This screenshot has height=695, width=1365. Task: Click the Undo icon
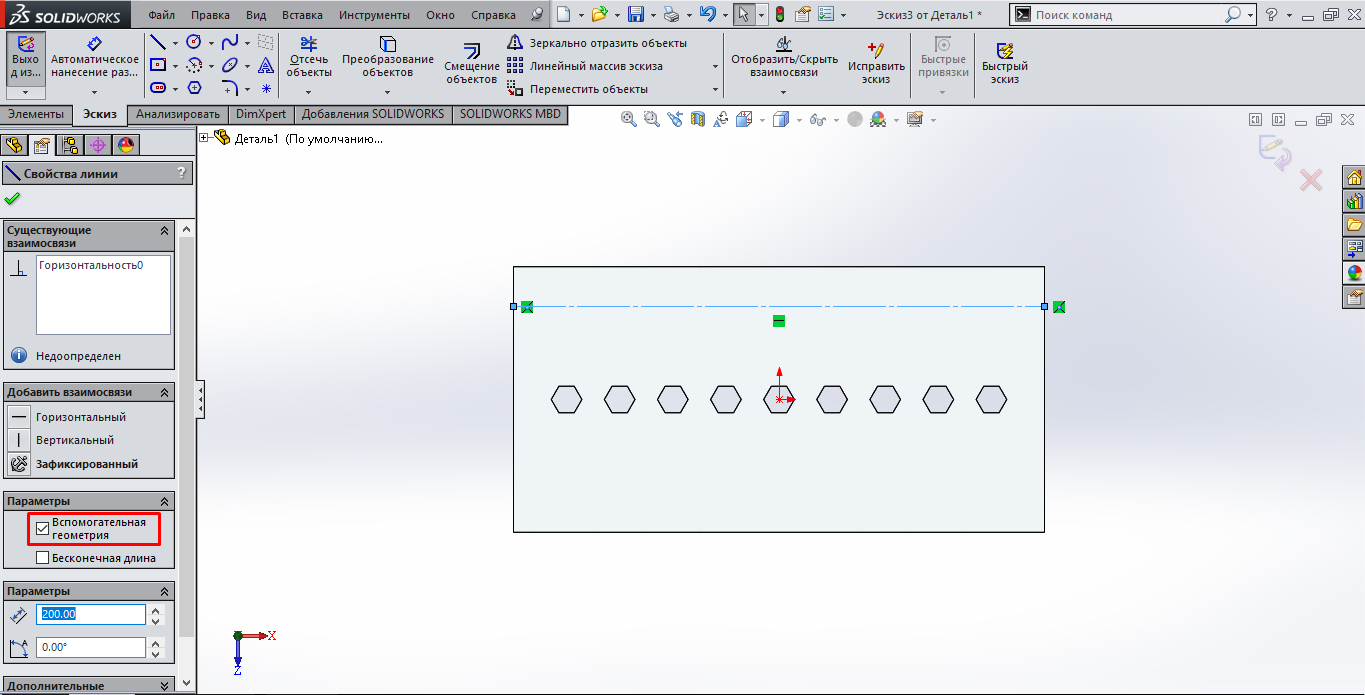(x=708, y=15)
